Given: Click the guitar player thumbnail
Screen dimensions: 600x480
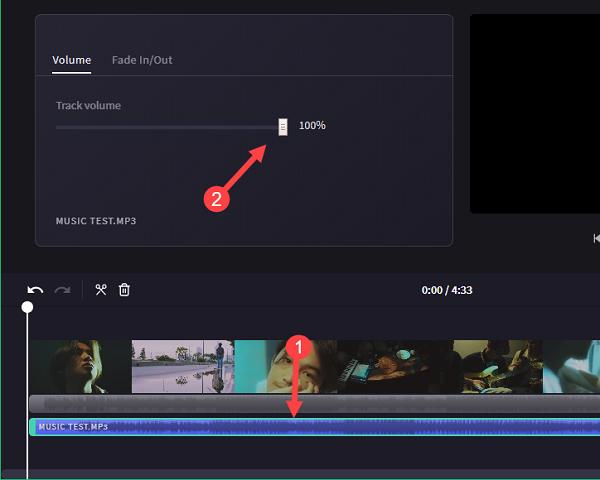Looking at the screenshot, I should click(495, 366).
